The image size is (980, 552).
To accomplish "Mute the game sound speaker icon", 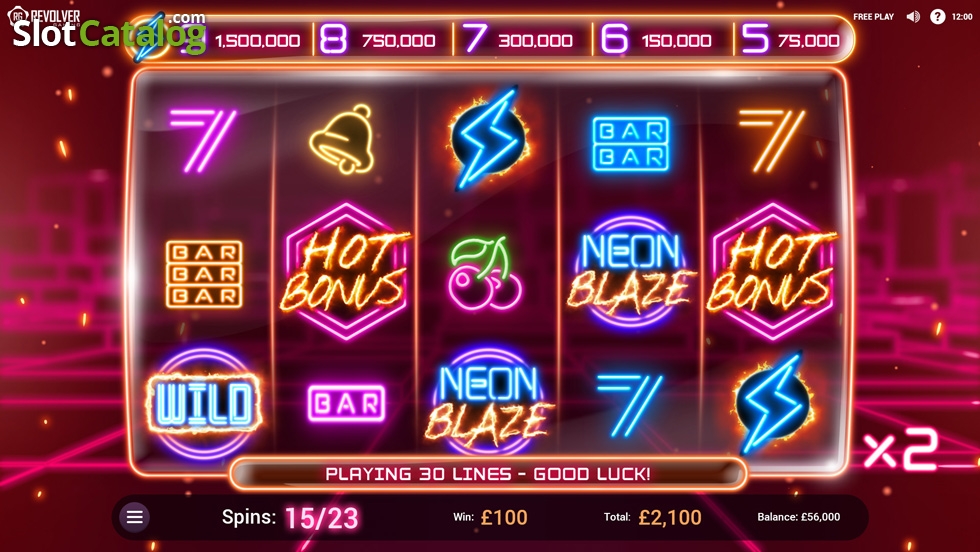I will click(913, 17).
